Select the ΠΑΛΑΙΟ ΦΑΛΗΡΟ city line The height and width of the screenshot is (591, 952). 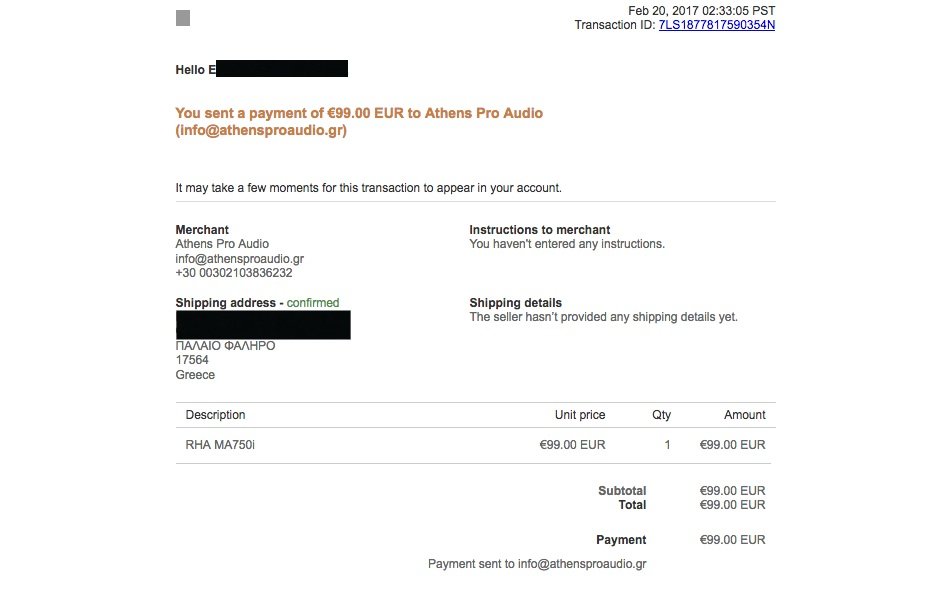[x=225, y=346]
